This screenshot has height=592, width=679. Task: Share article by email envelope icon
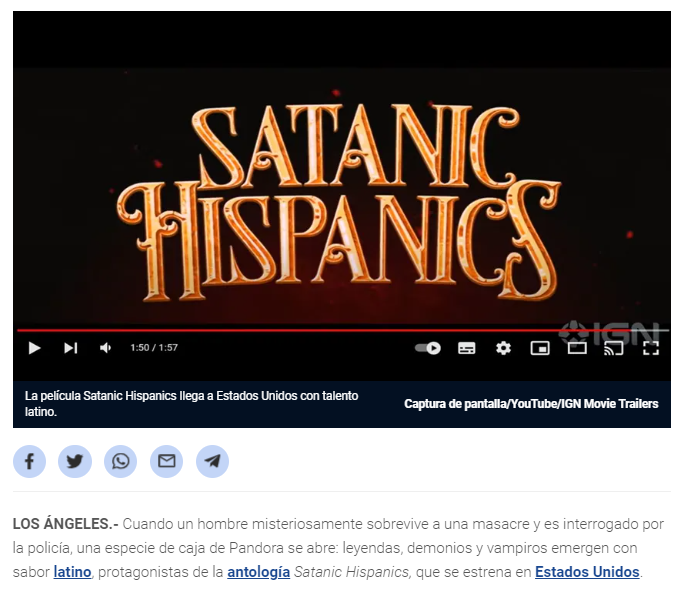[x=167, y=462]
